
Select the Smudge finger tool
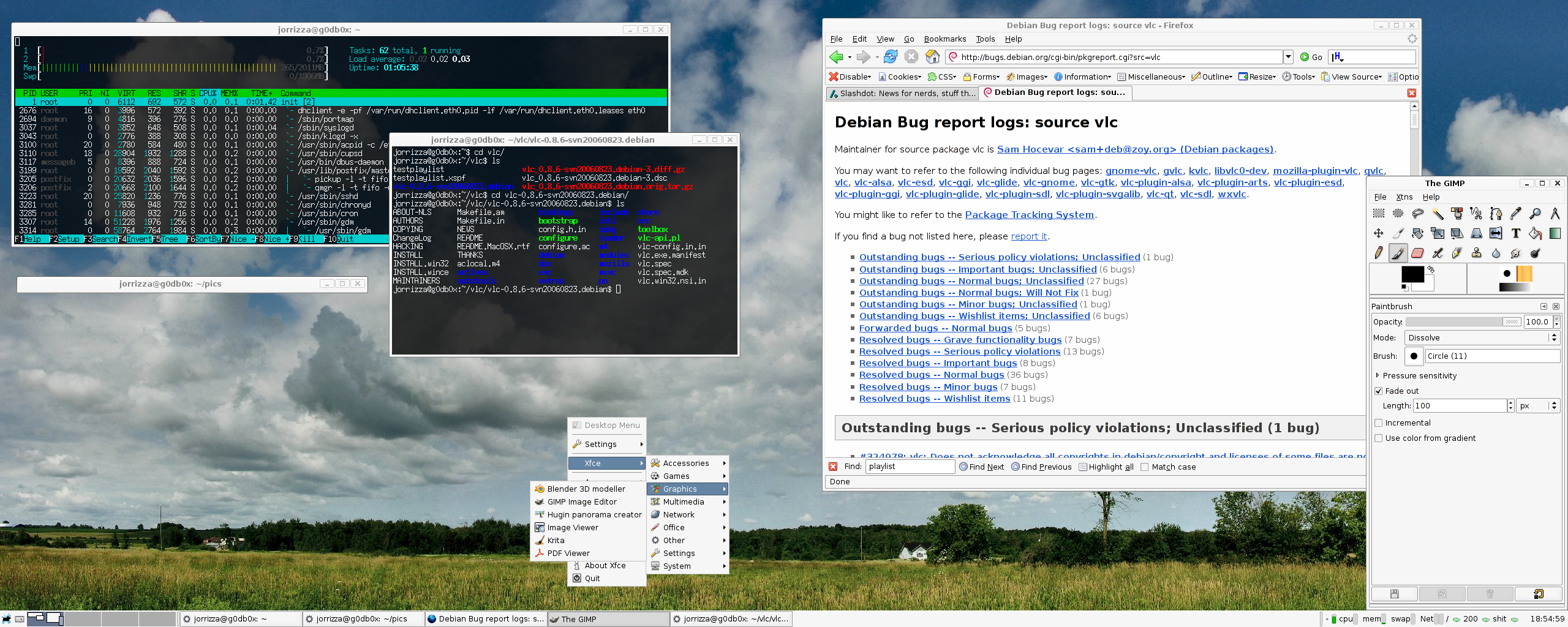point(1516,253)
